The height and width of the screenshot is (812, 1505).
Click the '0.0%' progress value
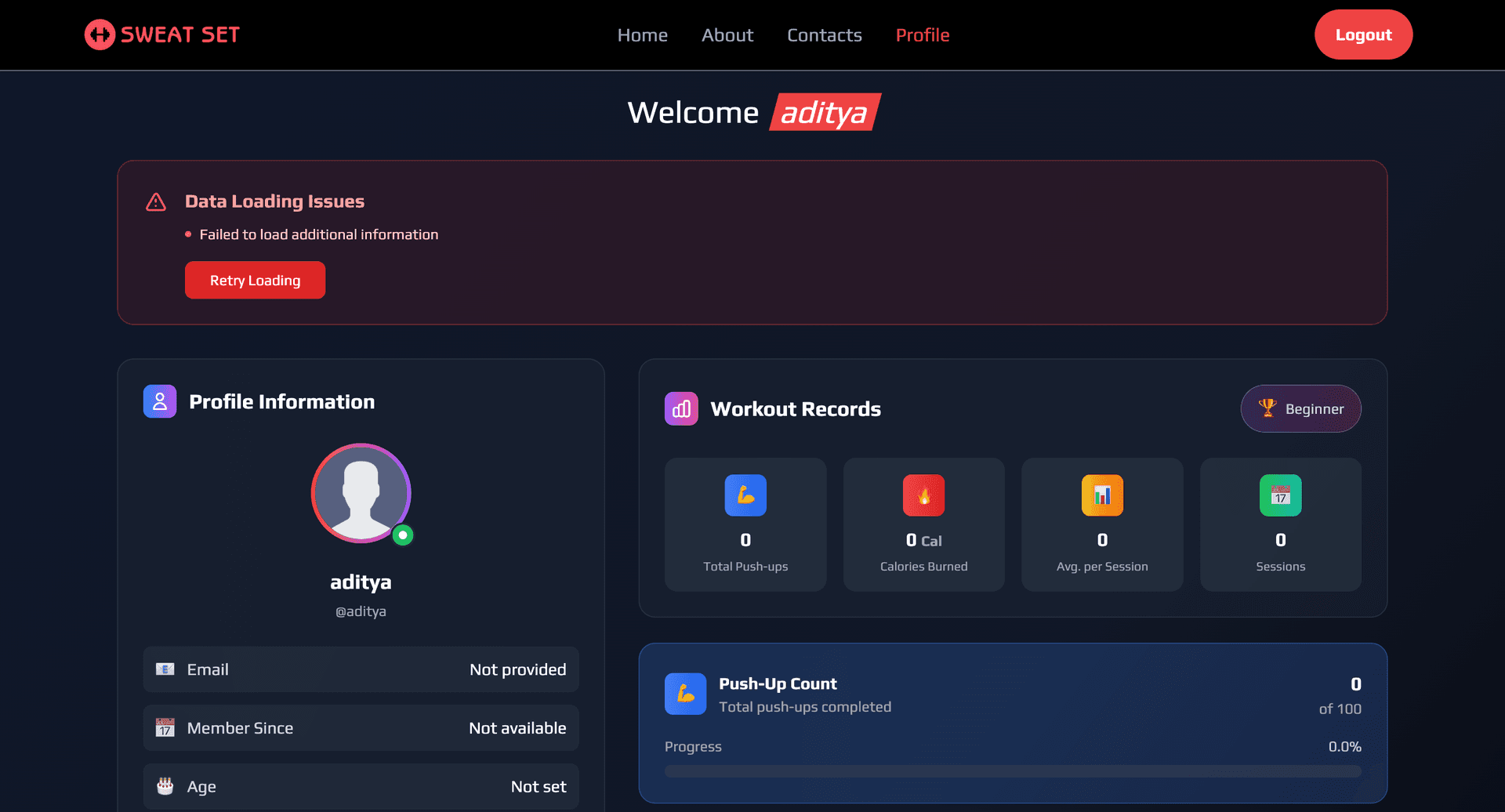1344,746
